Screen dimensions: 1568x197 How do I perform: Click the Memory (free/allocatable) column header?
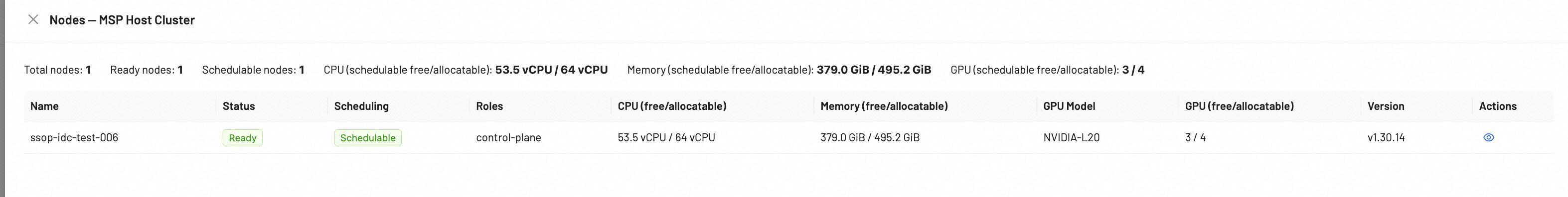[884, 106]
